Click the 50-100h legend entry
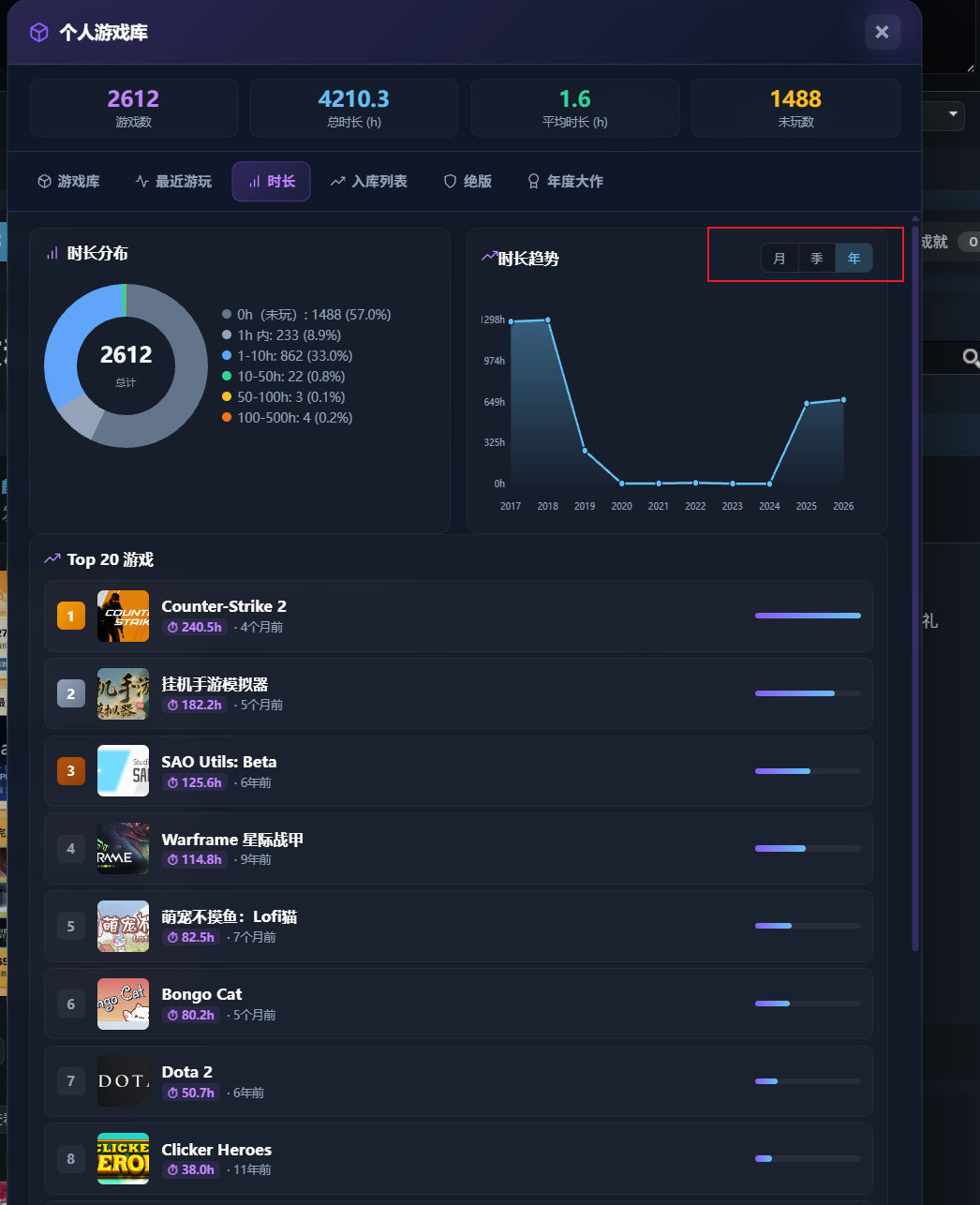 tap(284, 397)
